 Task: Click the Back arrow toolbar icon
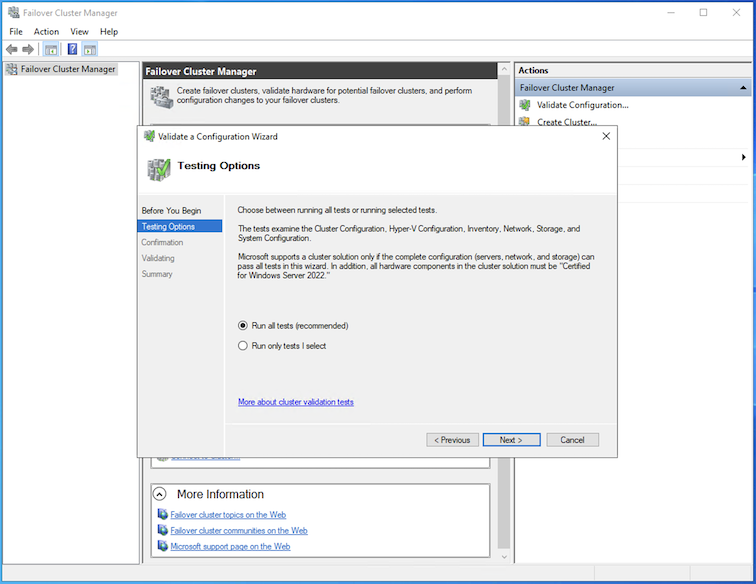(12, 49)
